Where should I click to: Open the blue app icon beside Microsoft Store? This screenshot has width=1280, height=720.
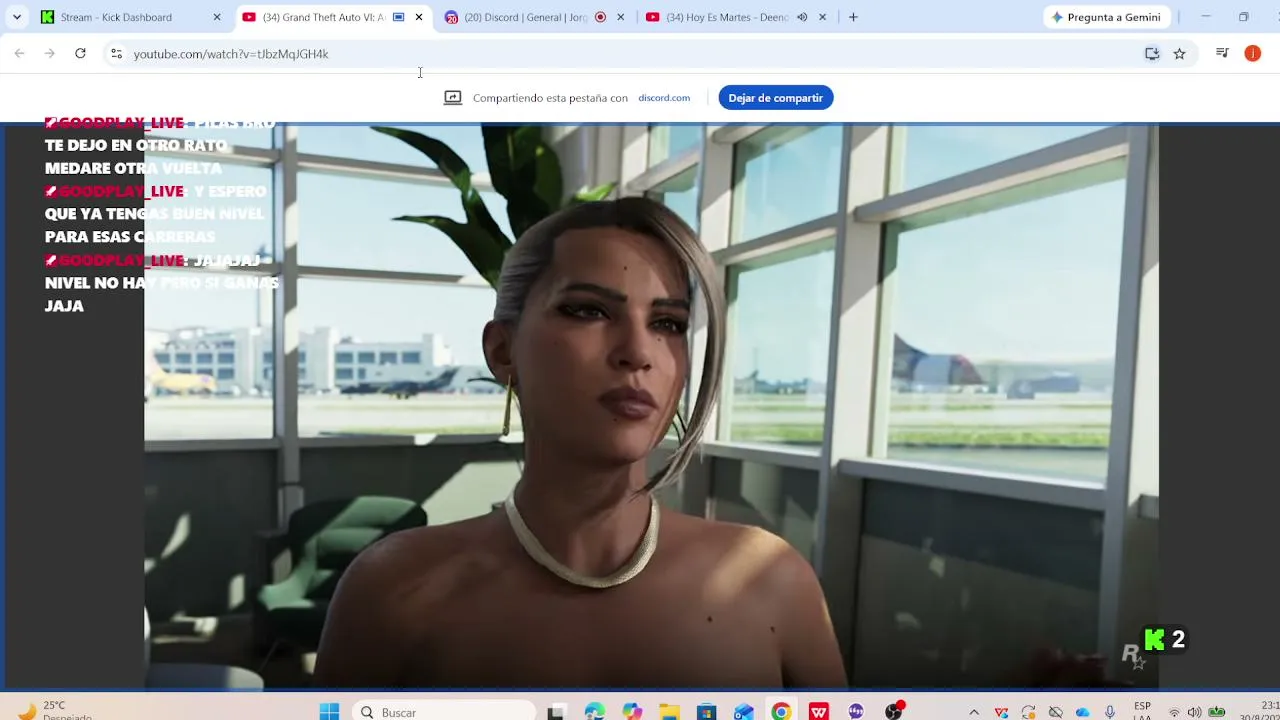point(744,712)
